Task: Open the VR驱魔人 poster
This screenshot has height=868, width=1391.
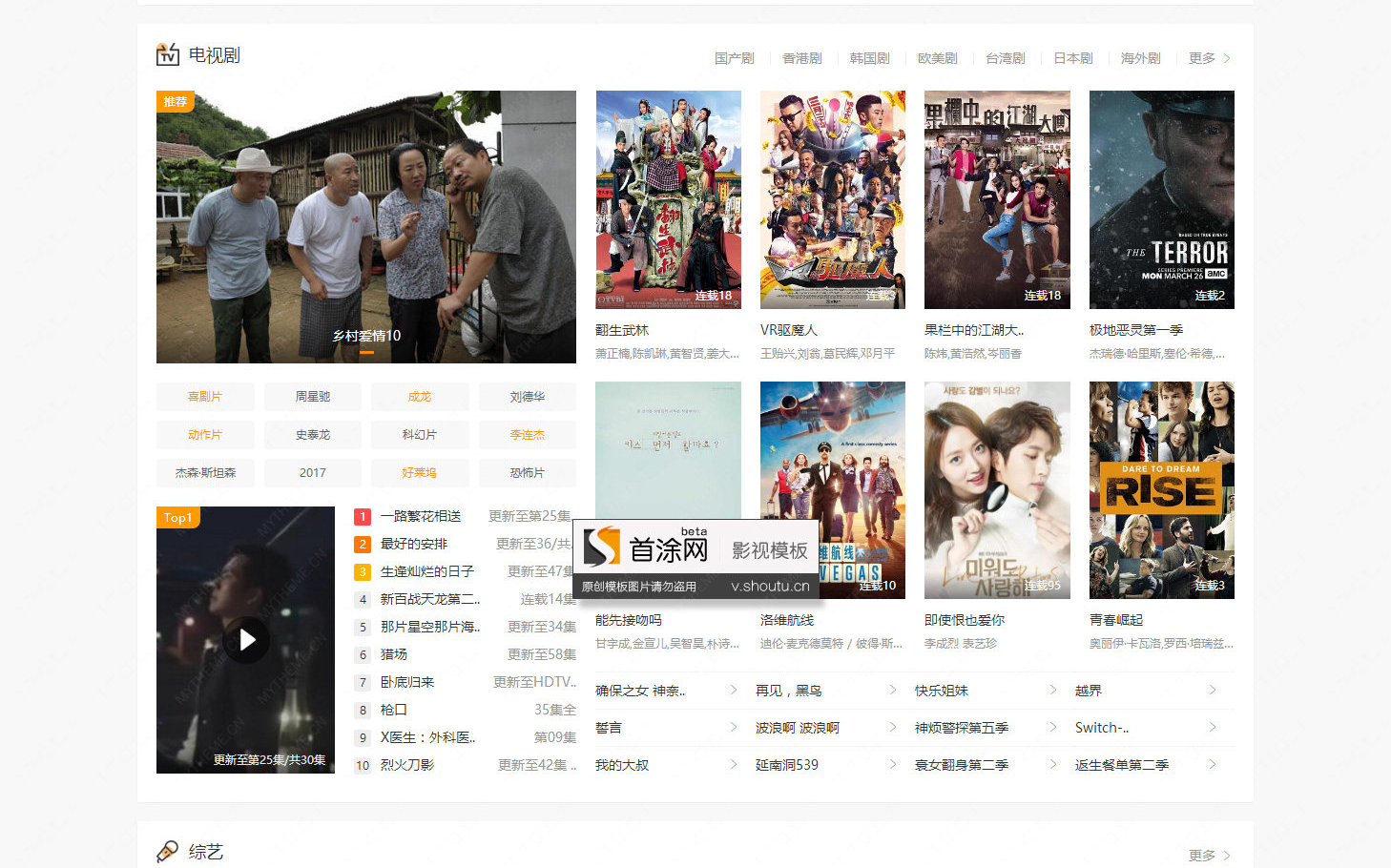Action: pos(833,199)
